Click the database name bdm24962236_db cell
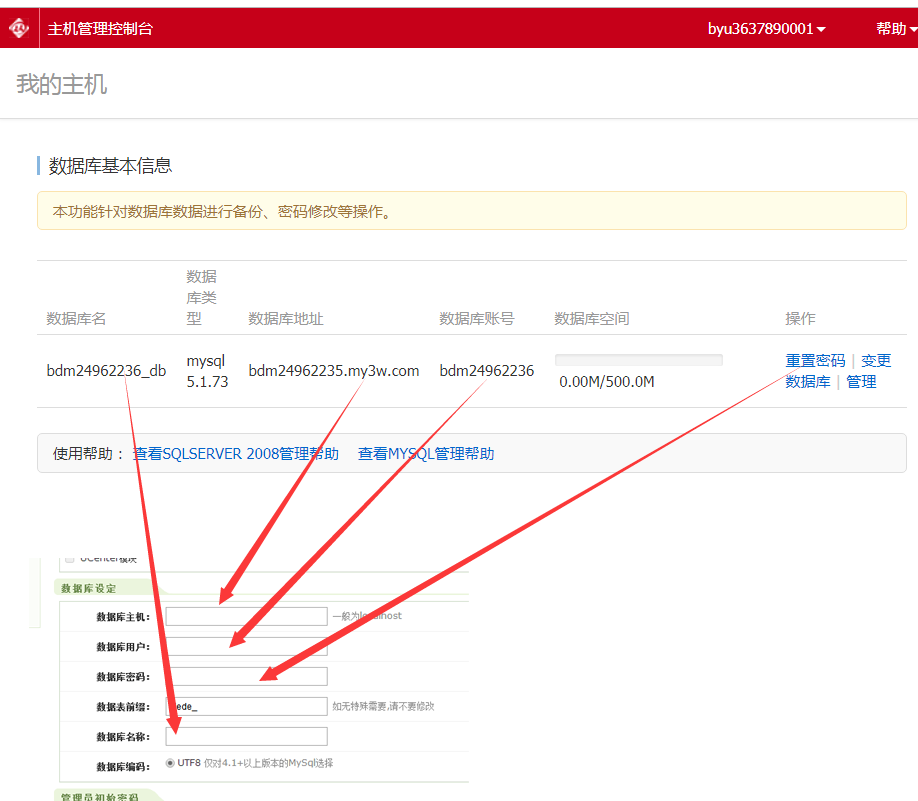The height and width of the screenshot is (801, 918). coord(106,371)
